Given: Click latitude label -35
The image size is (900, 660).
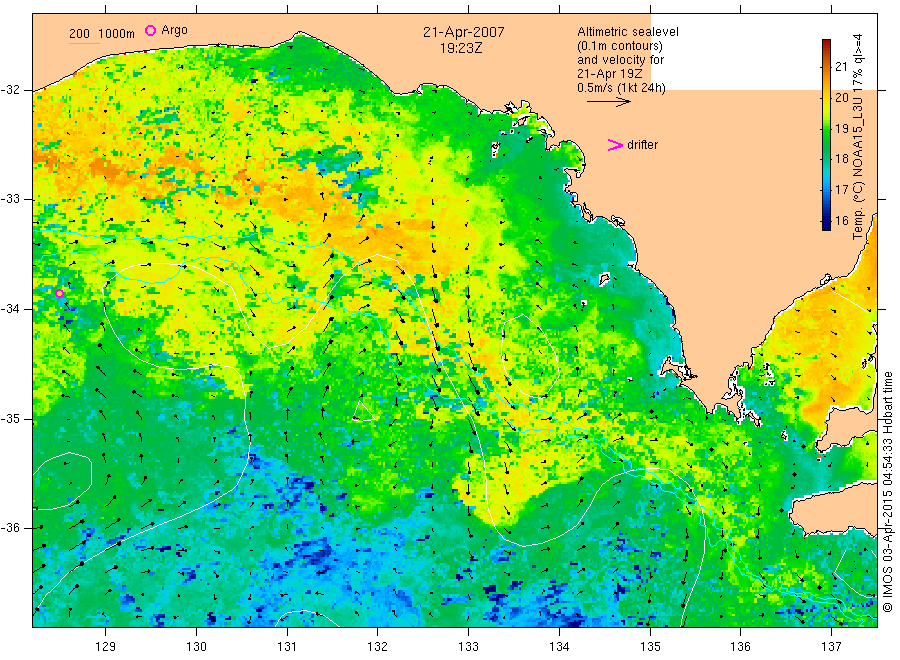Looking at the screenshot, I should point(10,418).
